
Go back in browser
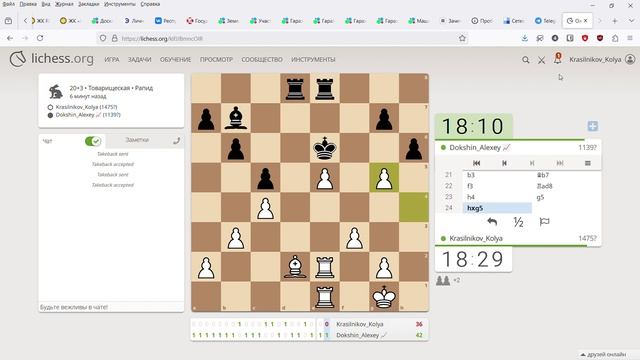tap(10, 38)
